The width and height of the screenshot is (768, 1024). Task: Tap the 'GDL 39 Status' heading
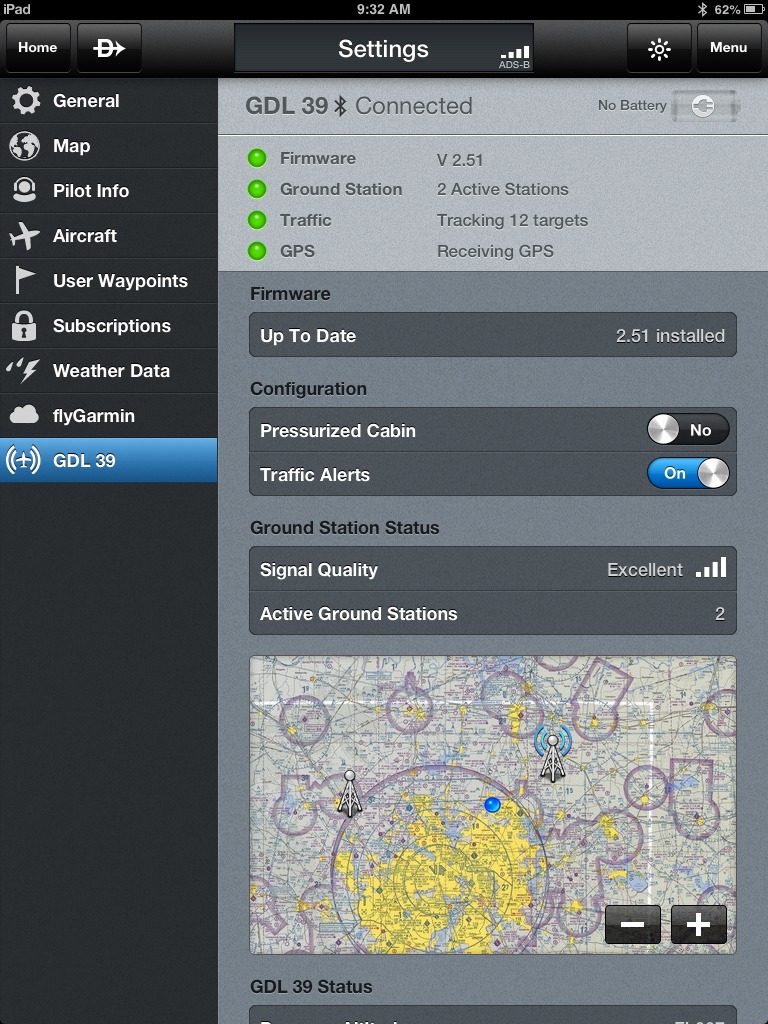311,986
